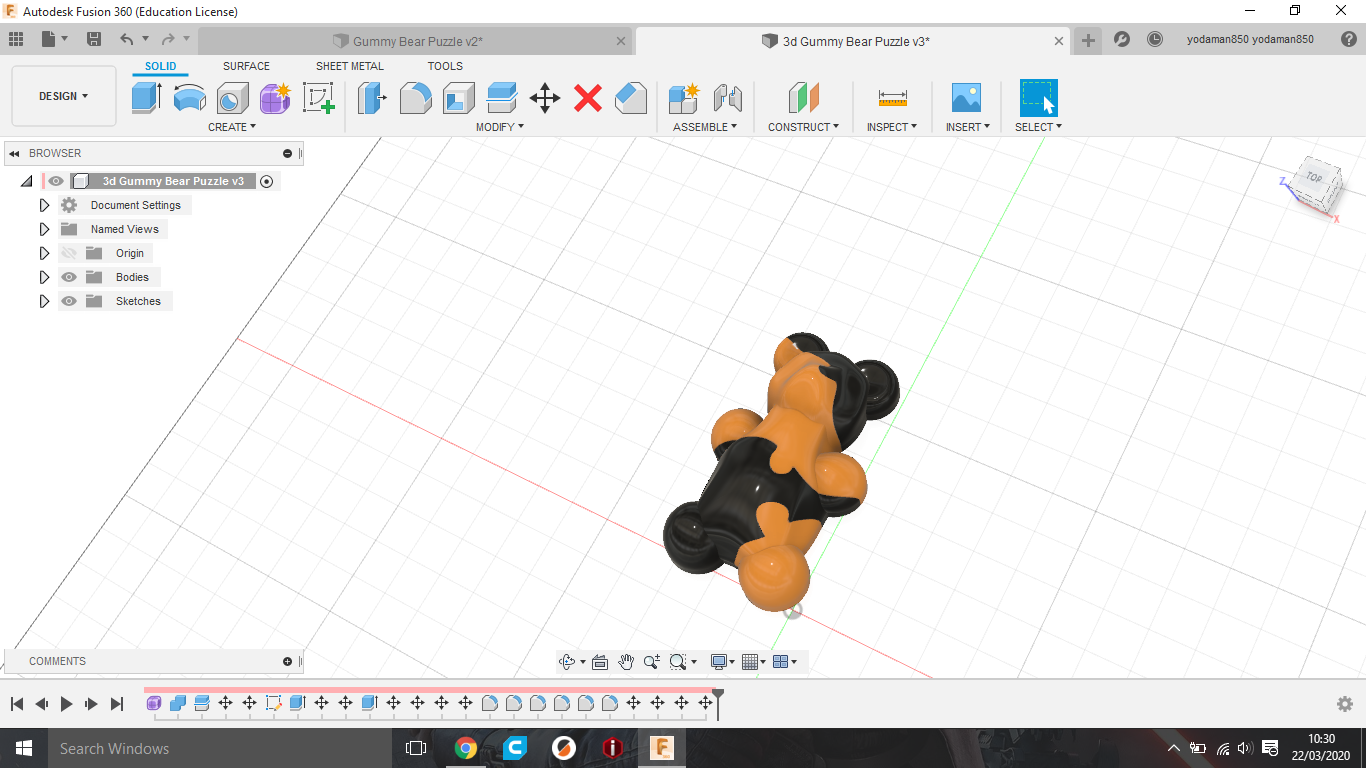Click the Orbit icon in the navigation bar

(x=568, y=661)
